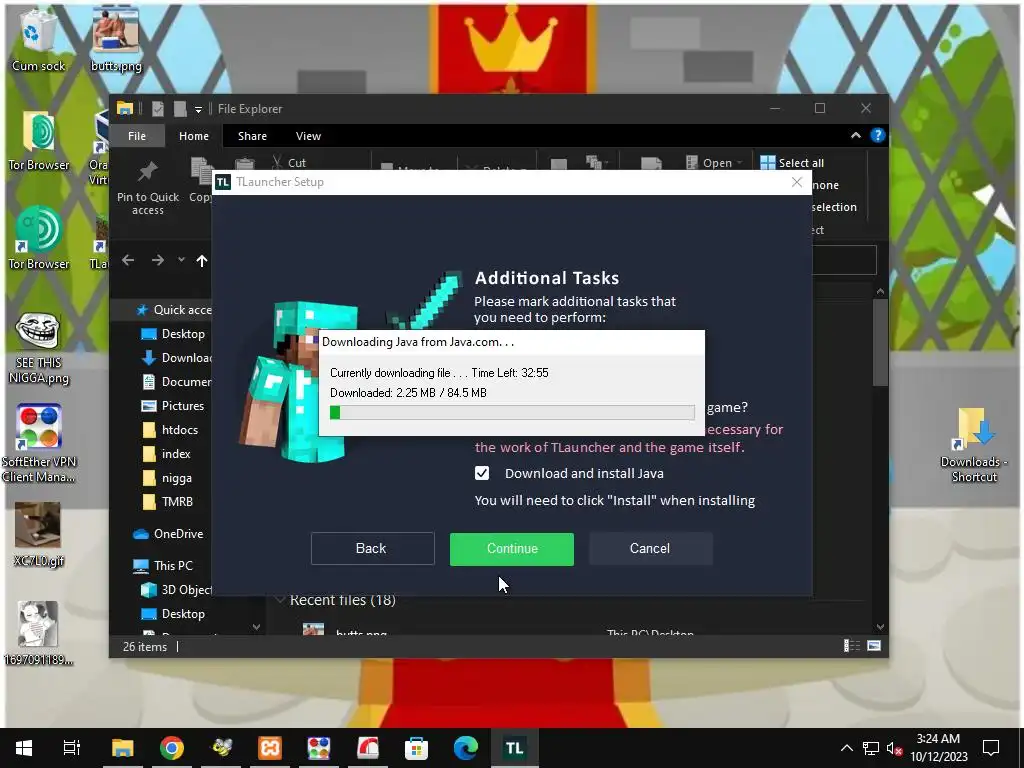Open the Windows Start menu
Screen dimensions: 1024x768
24,748
